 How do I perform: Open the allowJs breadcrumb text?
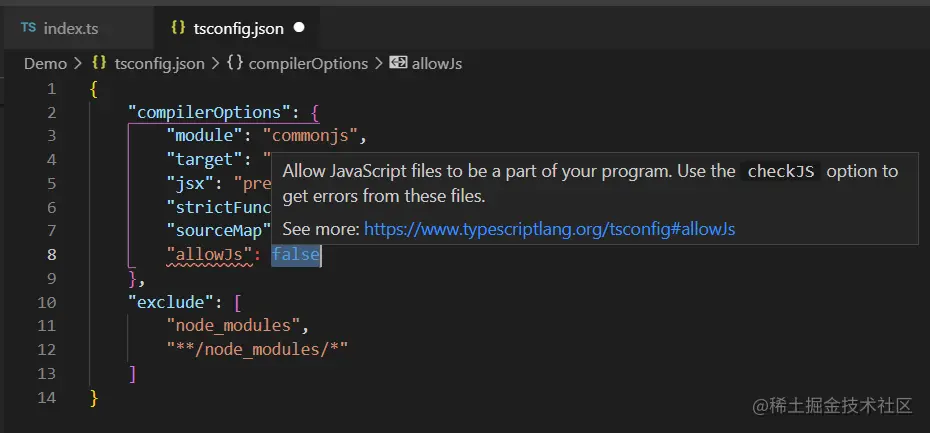point(437,63)
